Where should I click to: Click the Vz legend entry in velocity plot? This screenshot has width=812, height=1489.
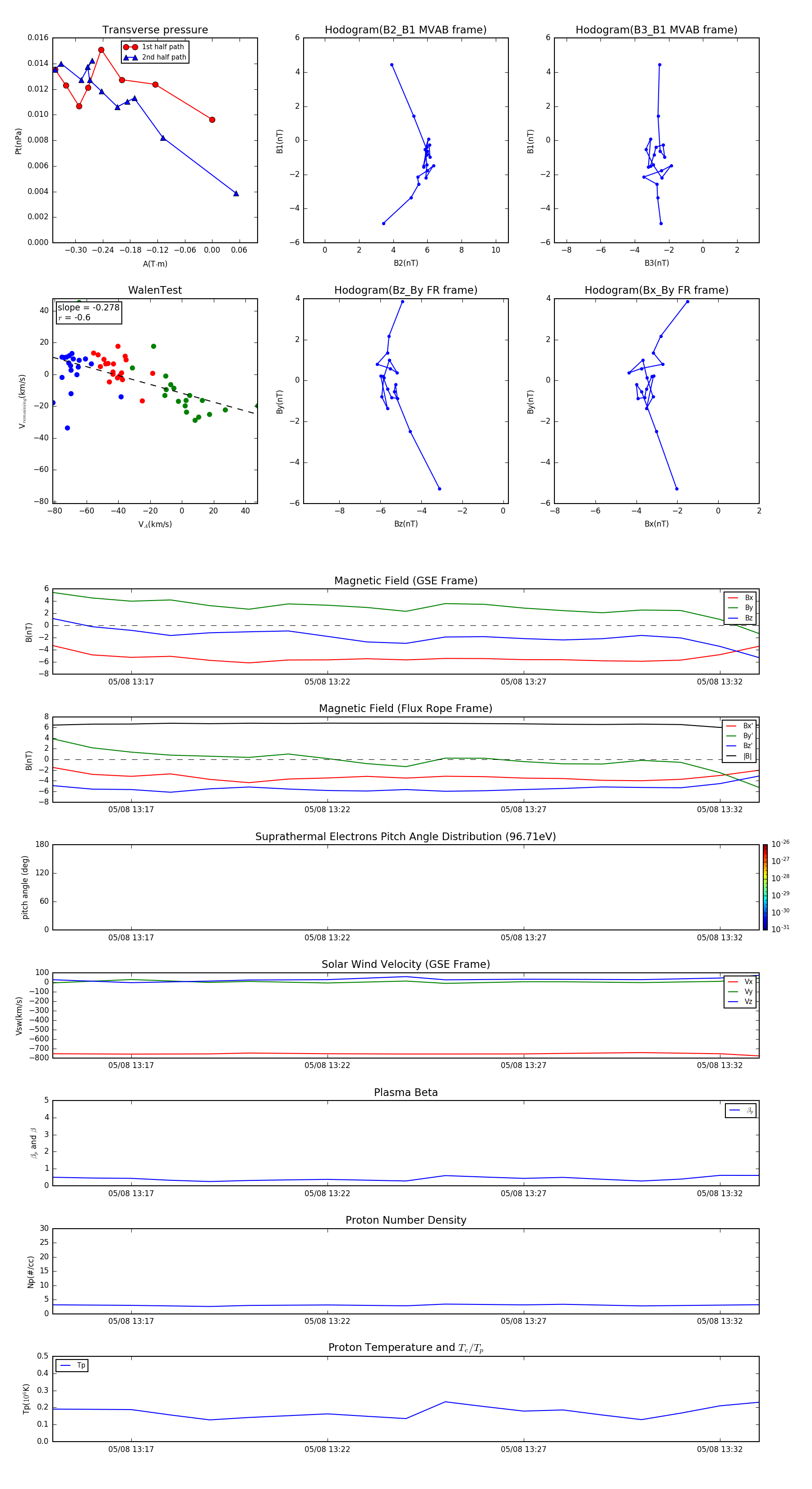coord(740,1002)
